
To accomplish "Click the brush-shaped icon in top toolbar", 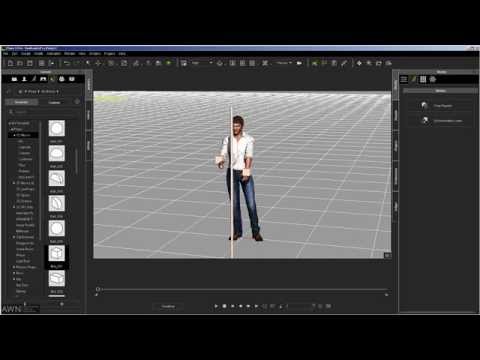I will tap(344, 63).
